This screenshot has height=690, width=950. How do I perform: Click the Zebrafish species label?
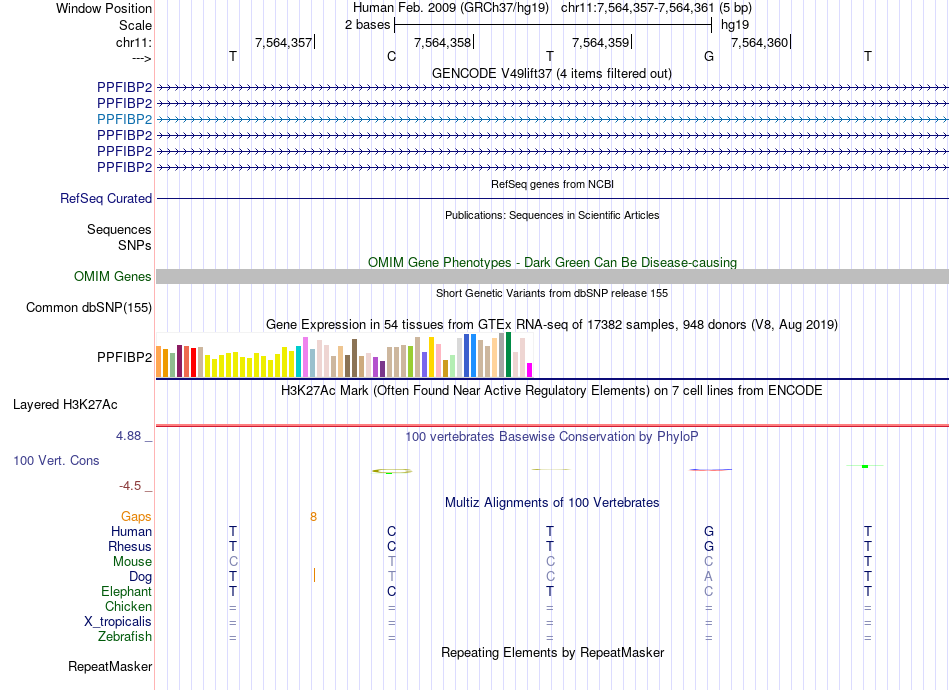(125, 637)
